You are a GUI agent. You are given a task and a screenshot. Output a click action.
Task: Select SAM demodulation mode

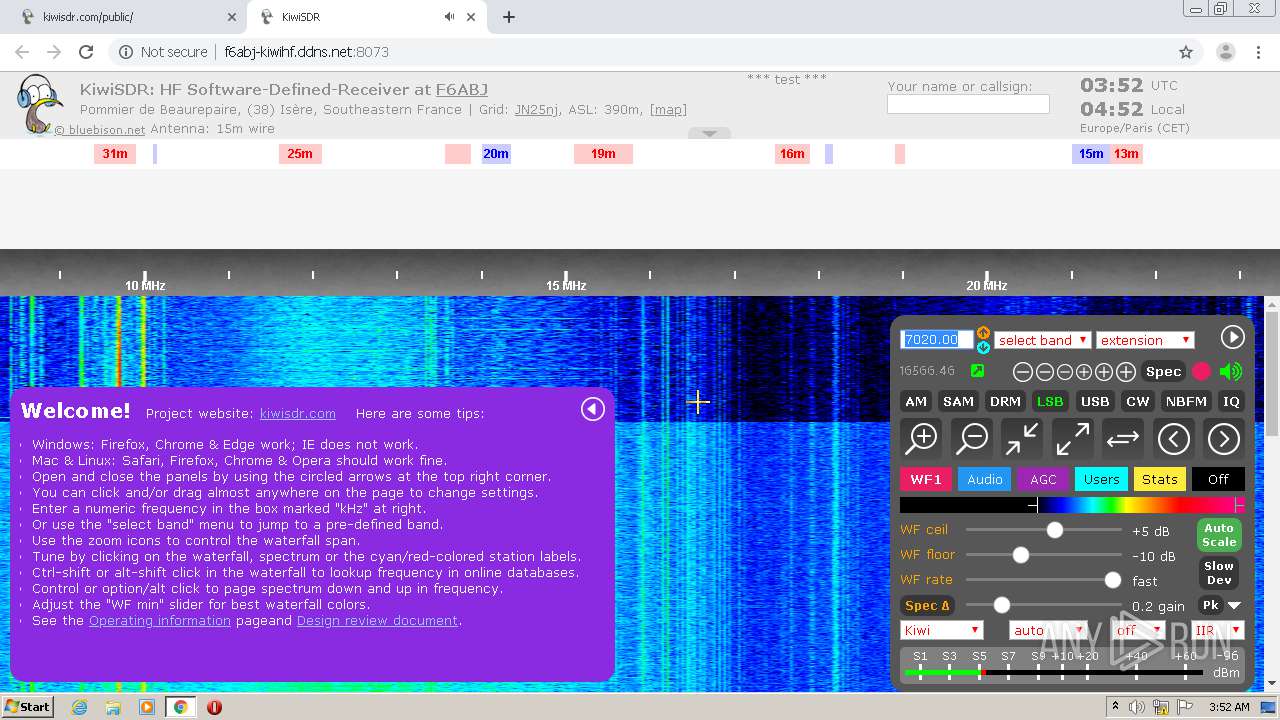coord(958,401)
